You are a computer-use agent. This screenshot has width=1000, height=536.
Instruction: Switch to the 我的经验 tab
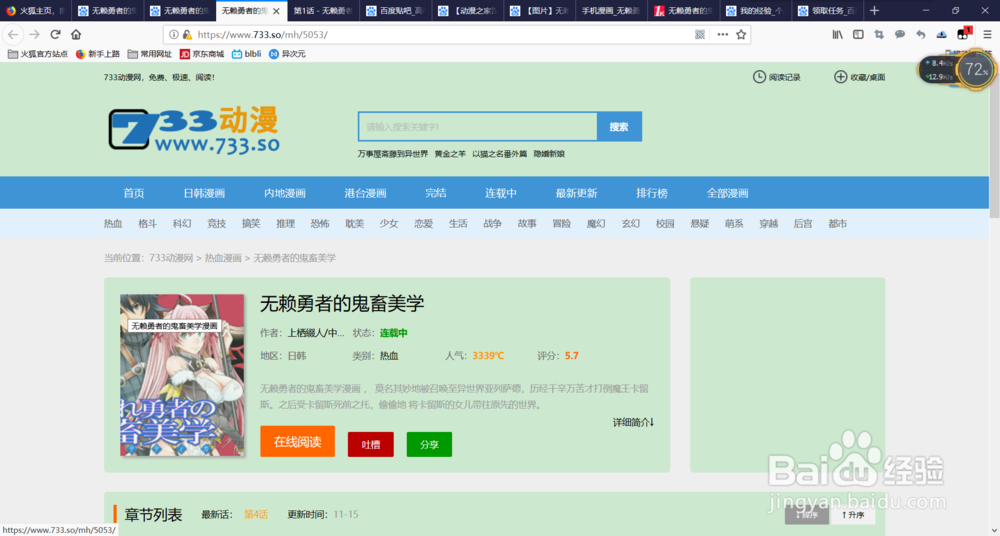tap(756, 11)
